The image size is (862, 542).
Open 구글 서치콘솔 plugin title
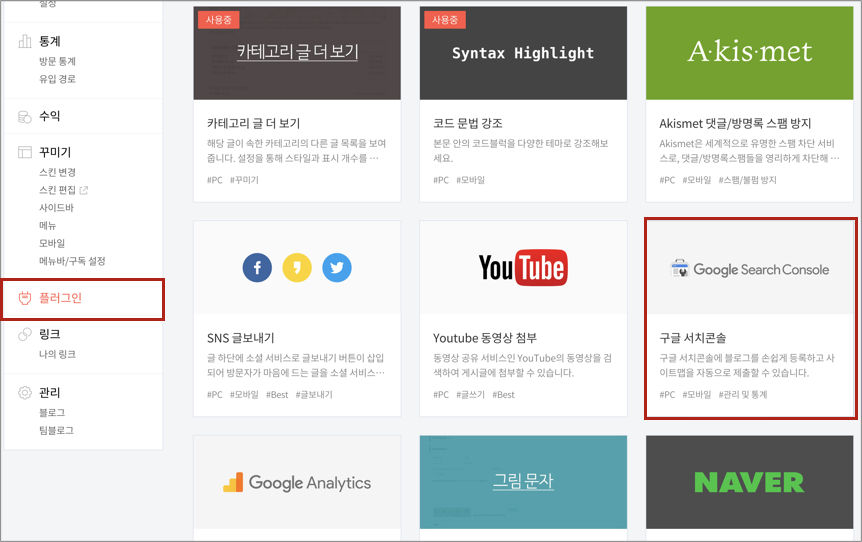point(693,338)
